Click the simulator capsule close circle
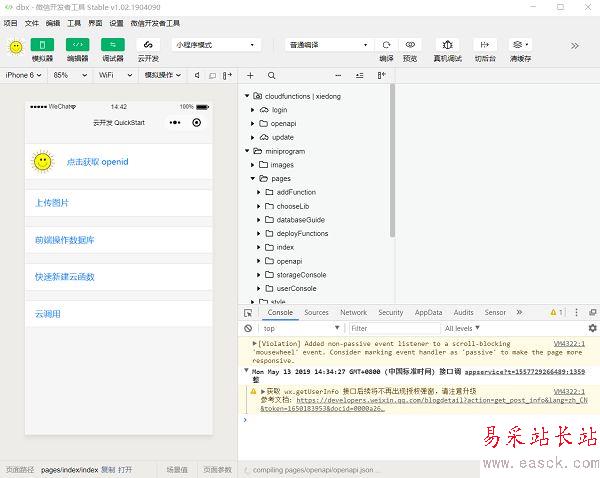Image resolution: width=600 pixels, height=478 pixels. click(197, 122)
